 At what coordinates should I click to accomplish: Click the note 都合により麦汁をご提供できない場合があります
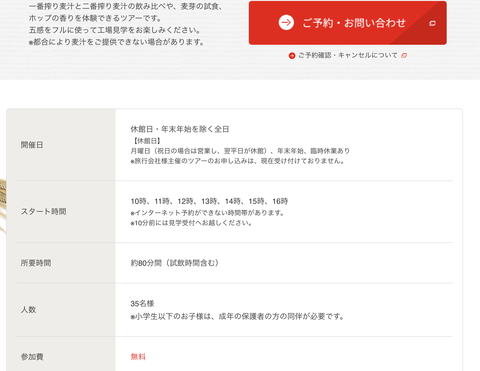tap(116, 42)
